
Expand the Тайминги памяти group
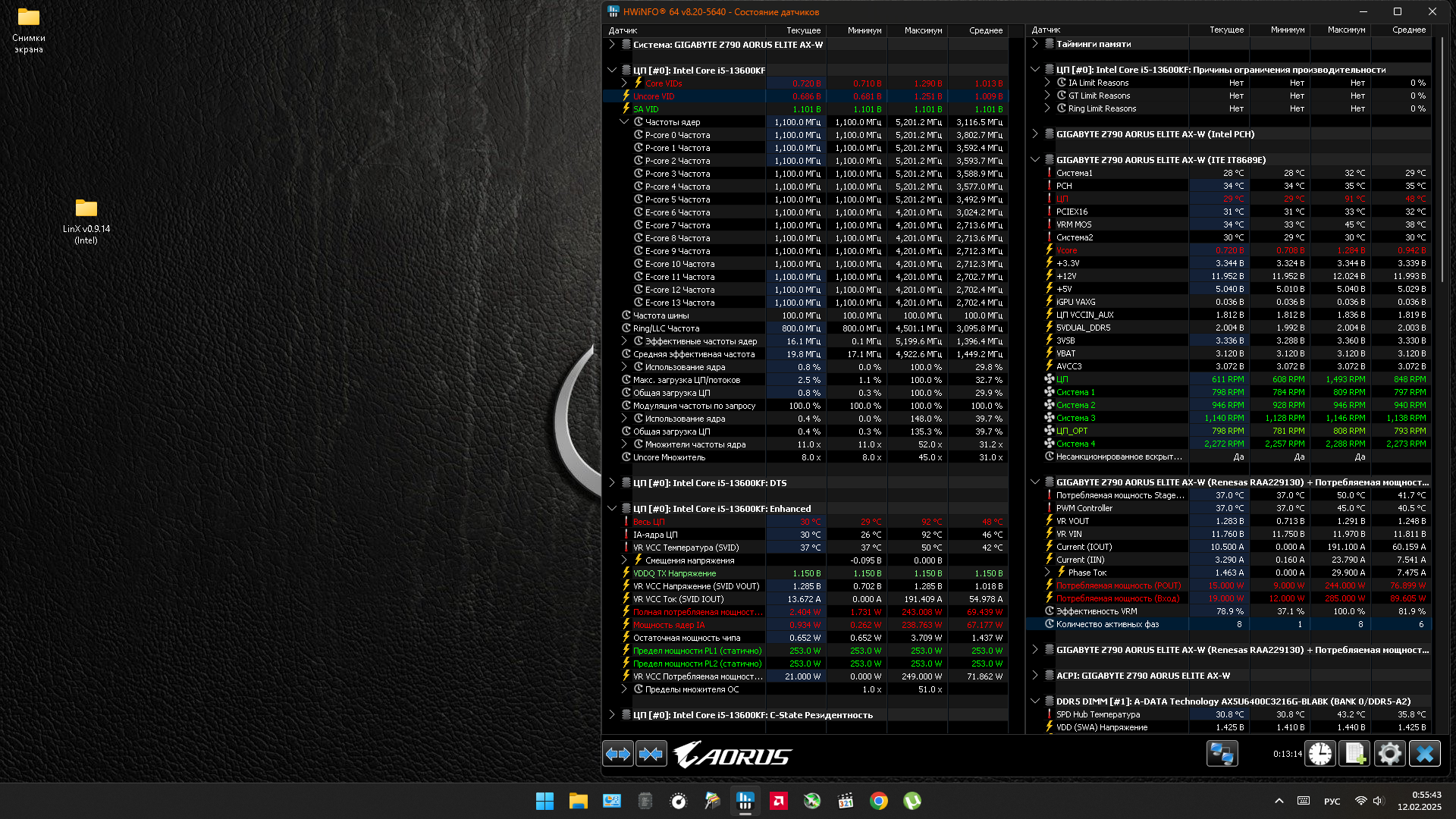[x=1035, y=44]
